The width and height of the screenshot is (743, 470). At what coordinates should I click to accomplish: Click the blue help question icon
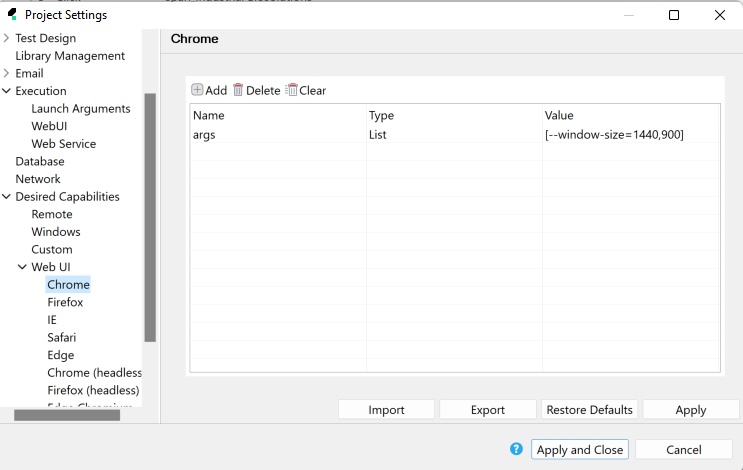click(516, 449)
